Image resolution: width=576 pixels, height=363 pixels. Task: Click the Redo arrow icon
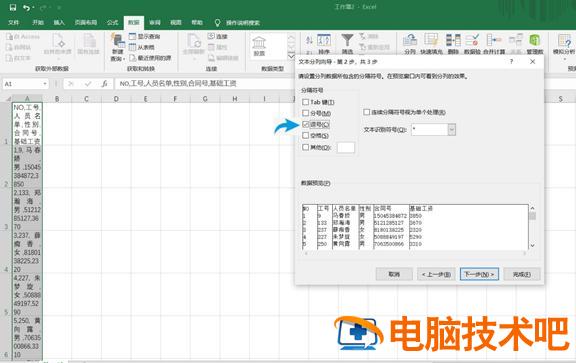coord(44,7)
